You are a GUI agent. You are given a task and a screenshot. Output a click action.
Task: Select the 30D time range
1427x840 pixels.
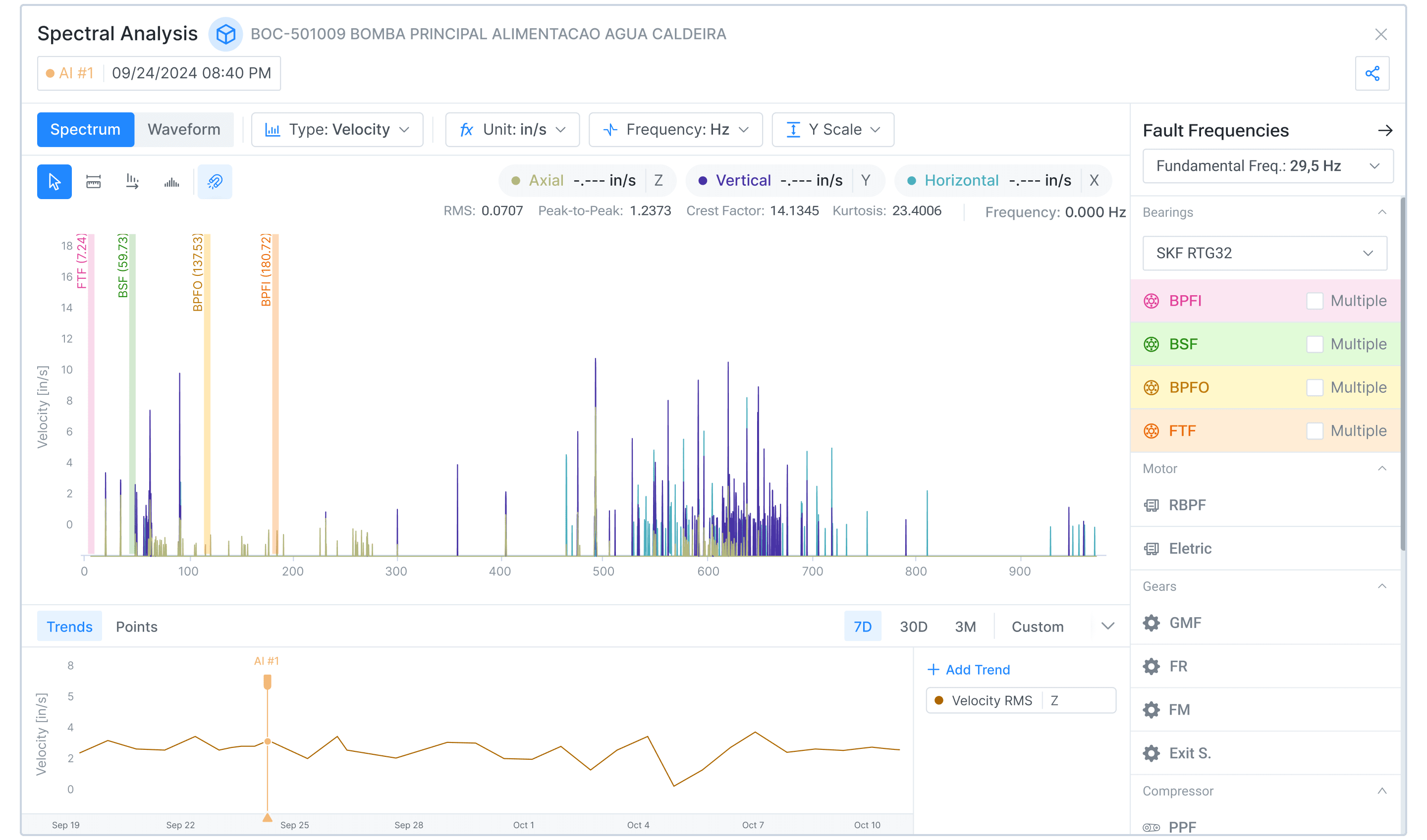coord(913,627)
